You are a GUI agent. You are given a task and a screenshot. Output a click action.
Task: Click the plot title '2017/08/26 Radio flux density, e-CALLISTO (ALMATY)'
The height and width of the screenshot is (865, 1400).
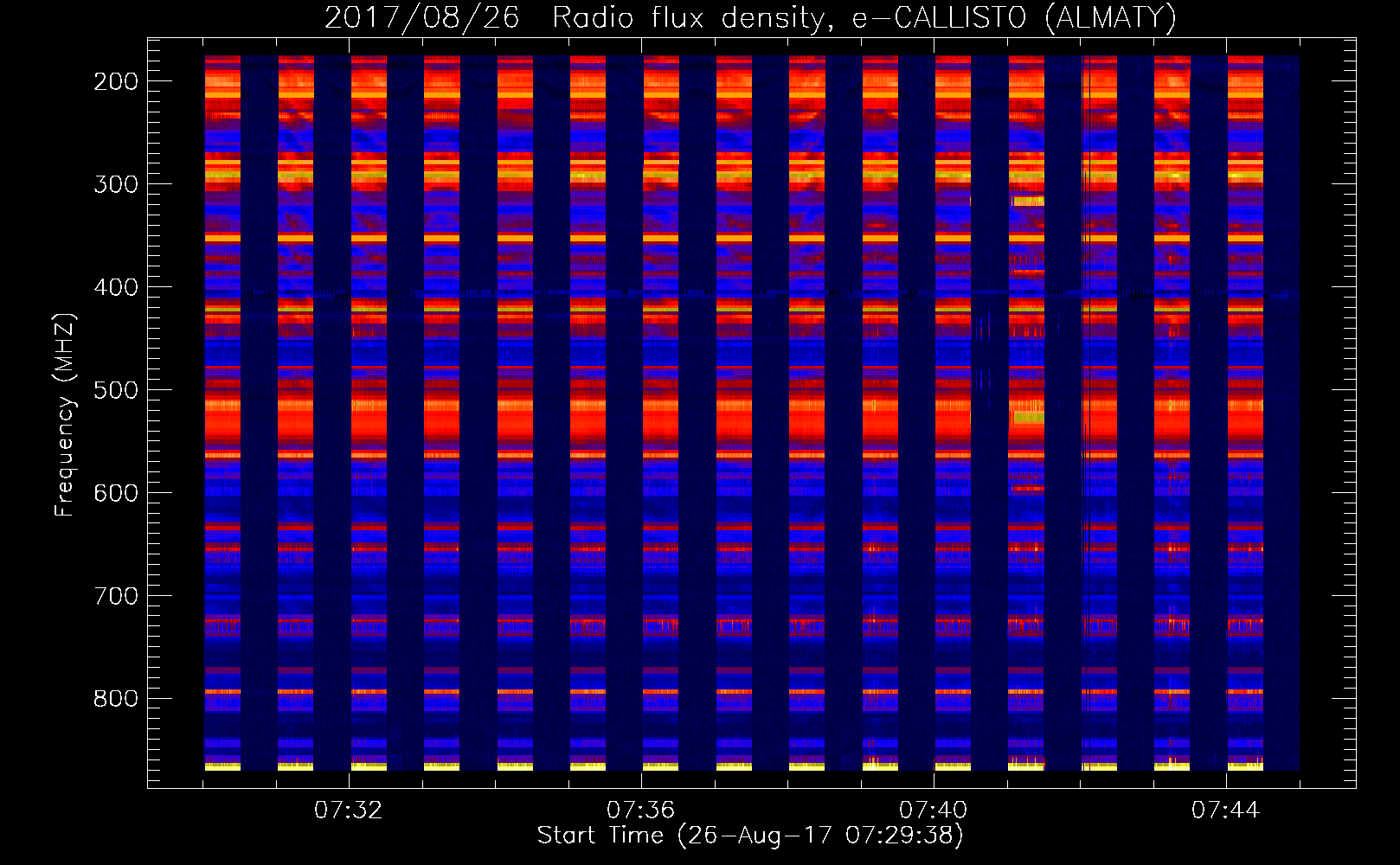pos(750,18)
